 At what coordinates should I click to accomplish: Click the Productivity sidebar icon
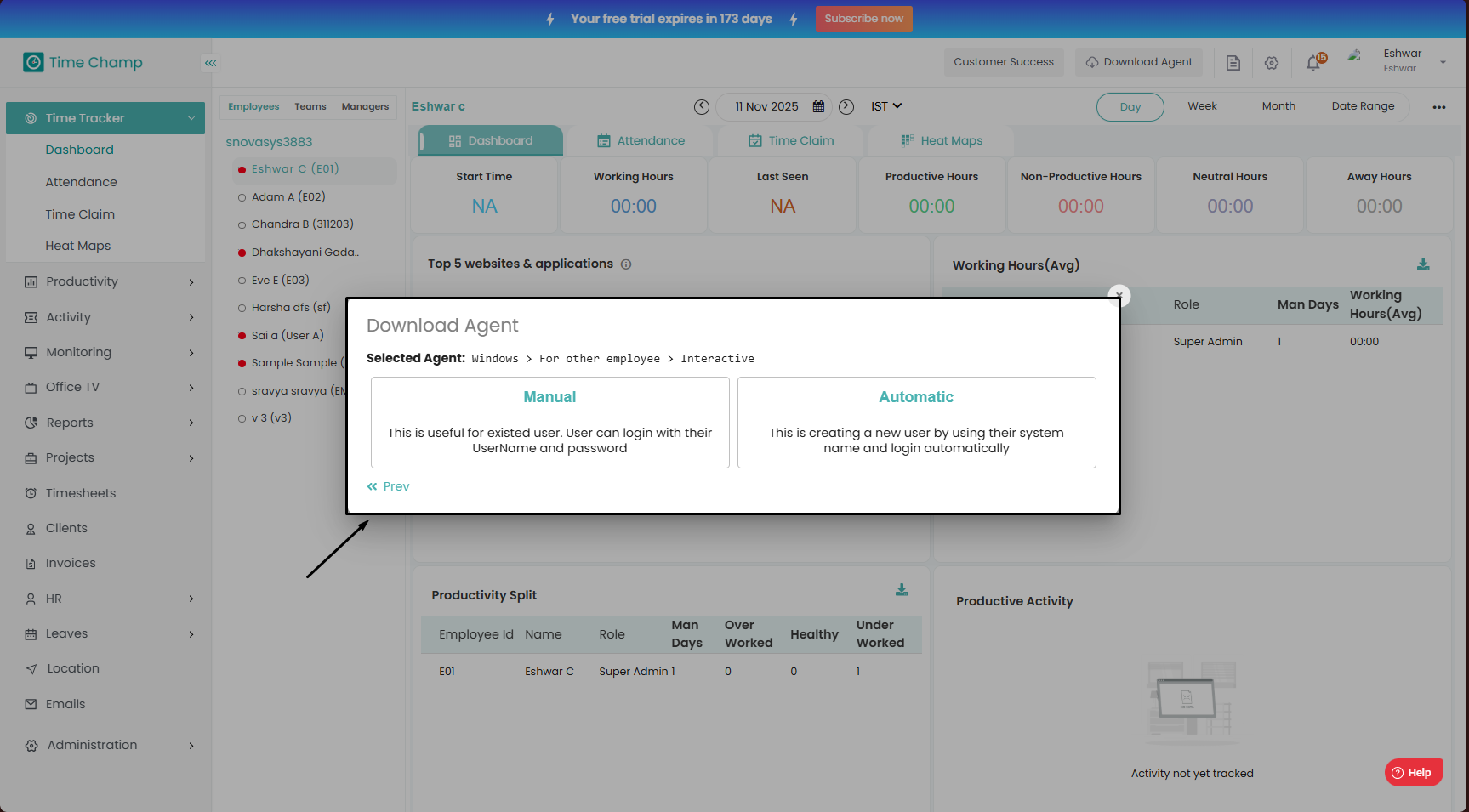coord(31,282)
